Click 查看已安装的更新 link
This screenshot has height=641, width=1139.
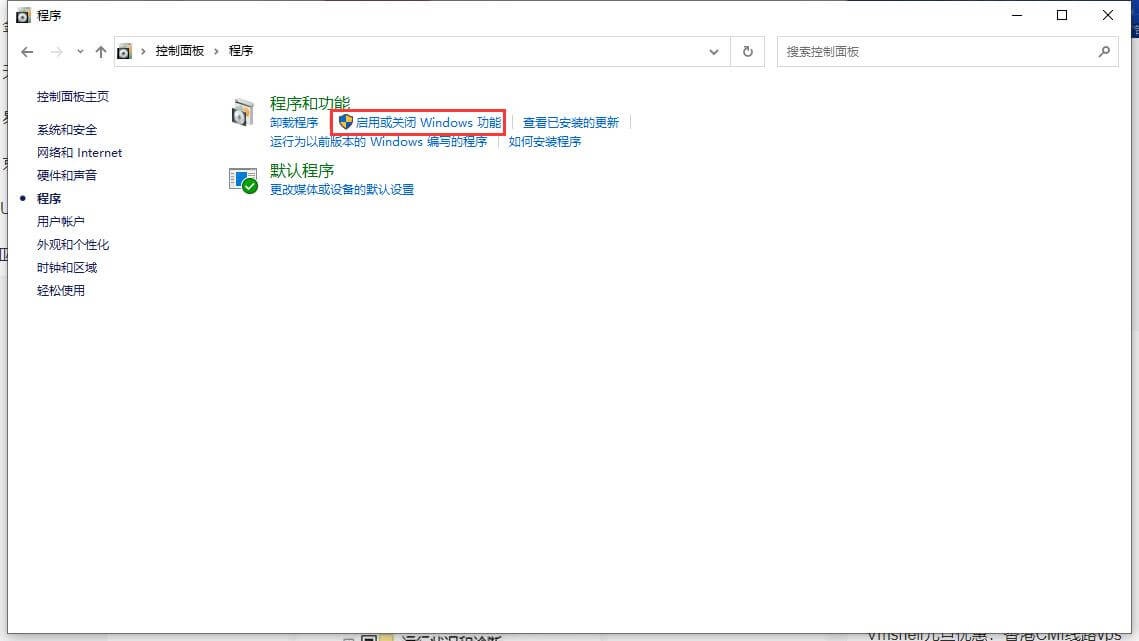571,123
